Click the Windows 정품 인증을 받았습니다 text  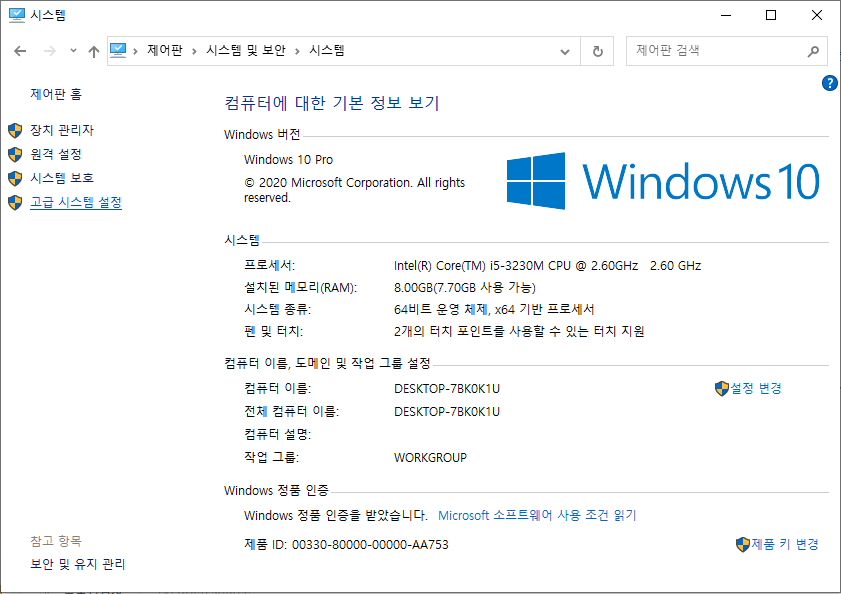point(335,515)
